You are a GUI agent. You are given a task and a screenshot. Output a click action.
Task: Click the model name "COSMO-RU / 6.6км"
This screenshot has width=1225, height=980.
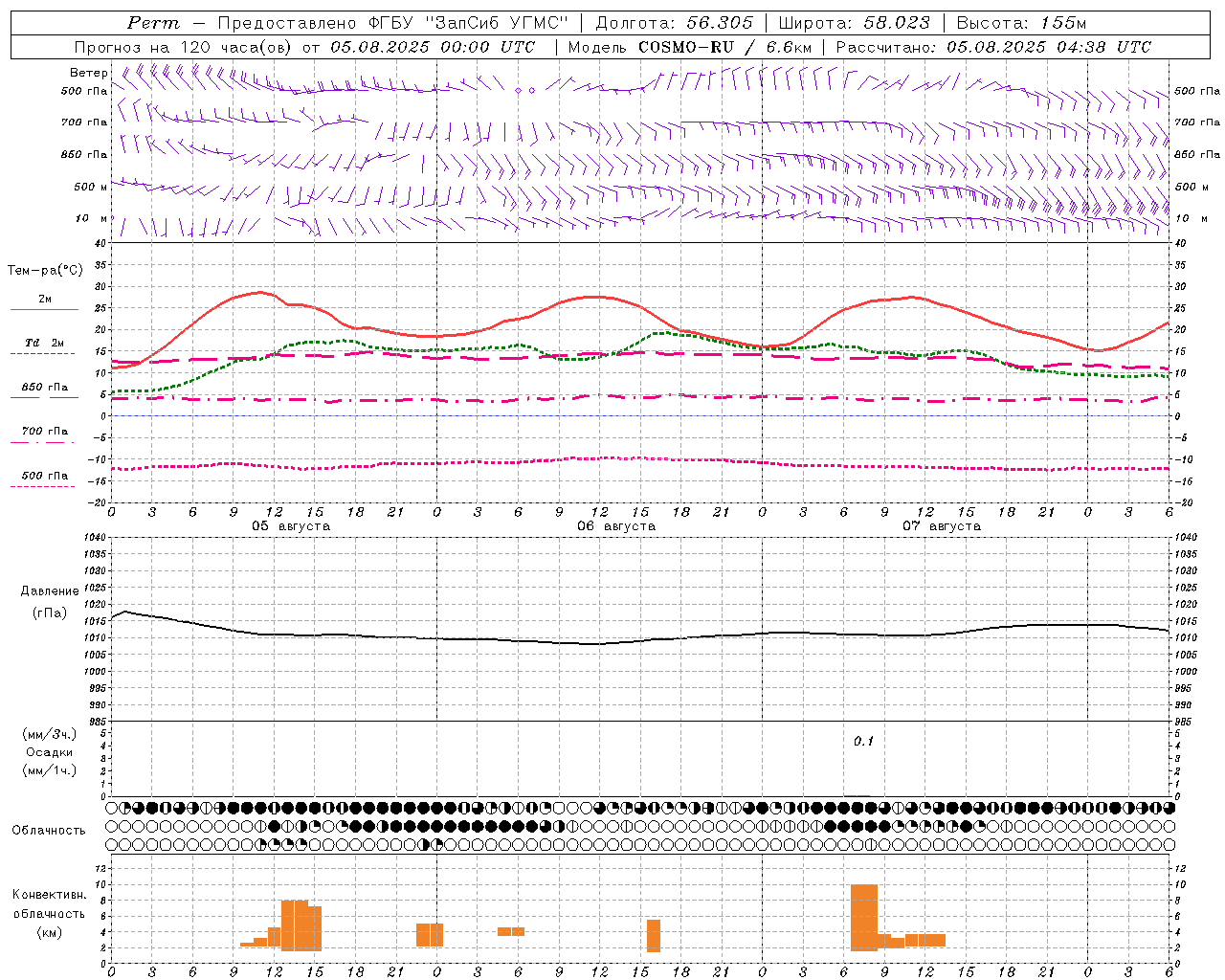[724, 47]
